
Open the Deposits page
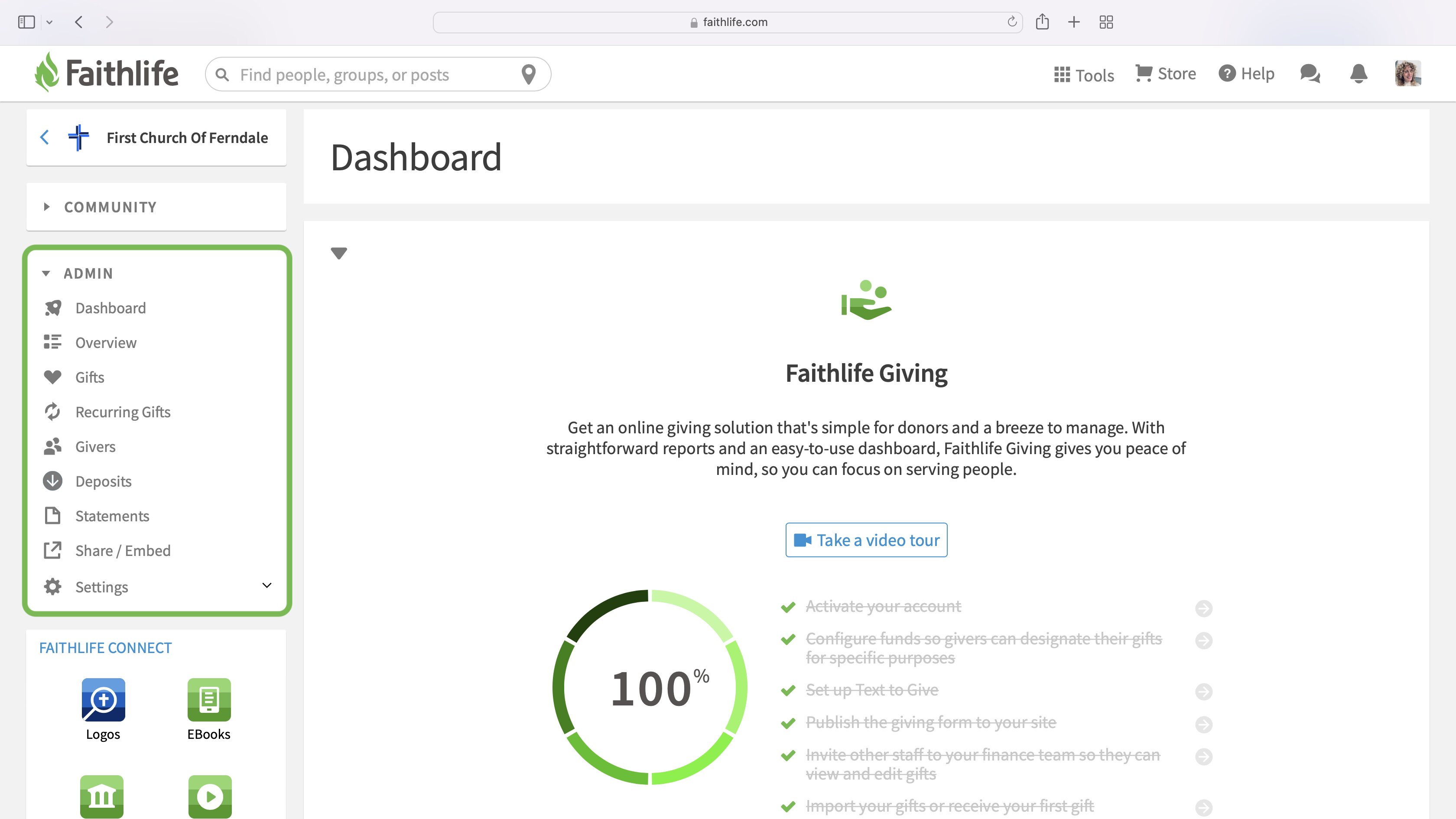point(104,481)
